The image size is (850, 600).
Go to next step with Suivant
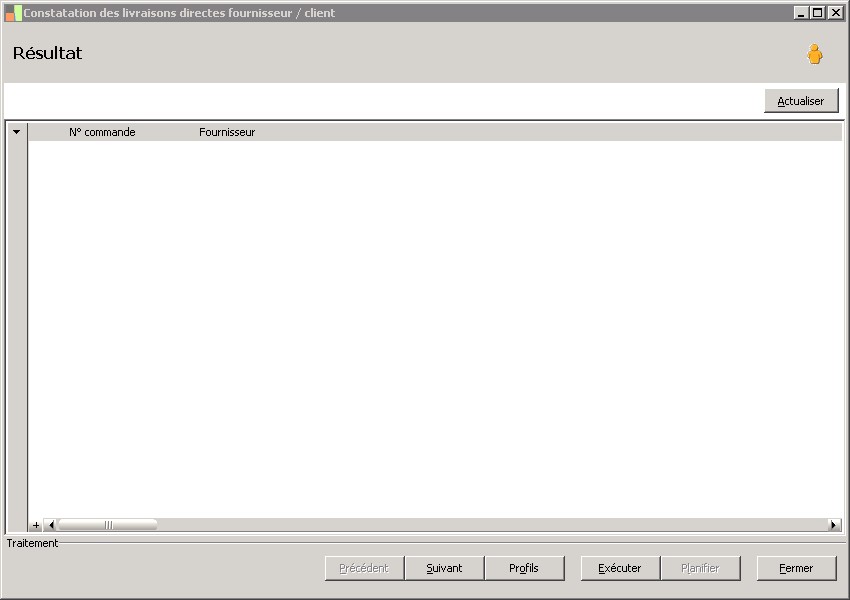[444, 568]
